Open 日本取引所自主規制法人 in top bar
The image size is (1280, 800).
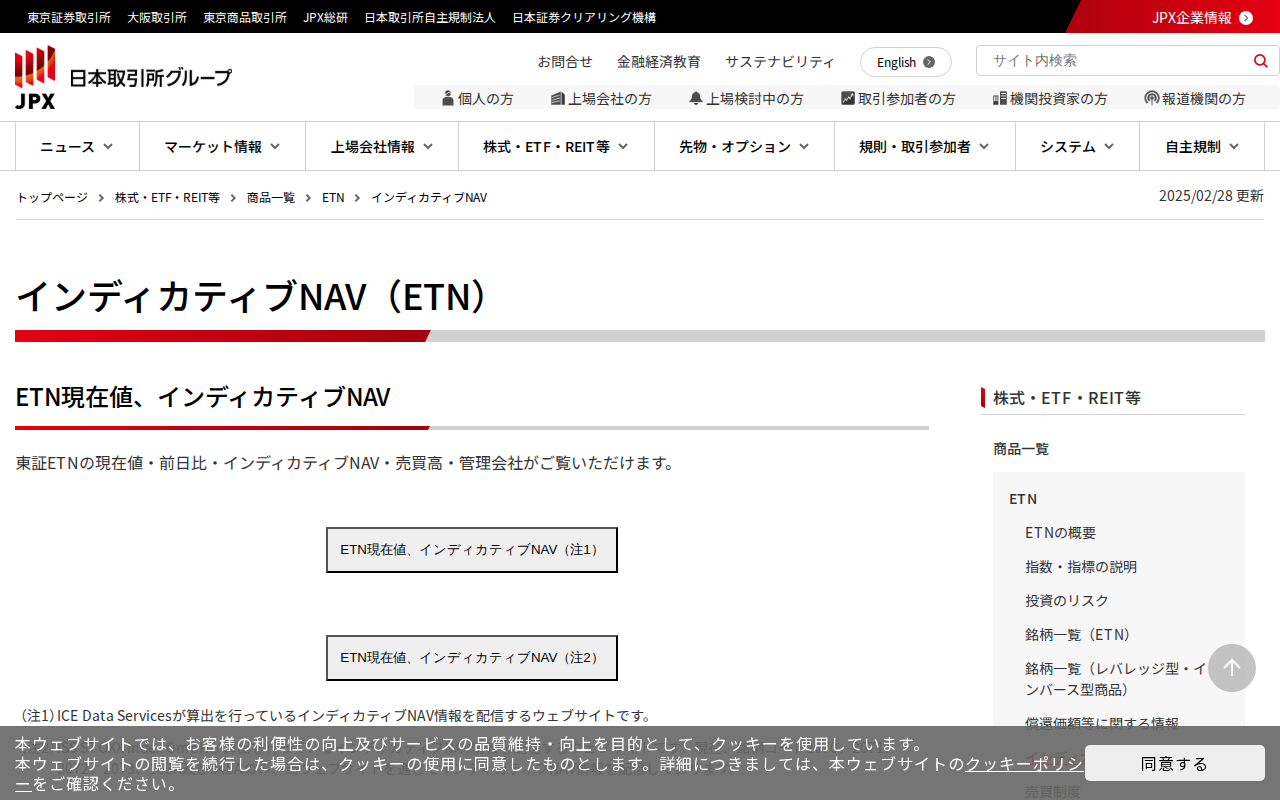[430, 17]
